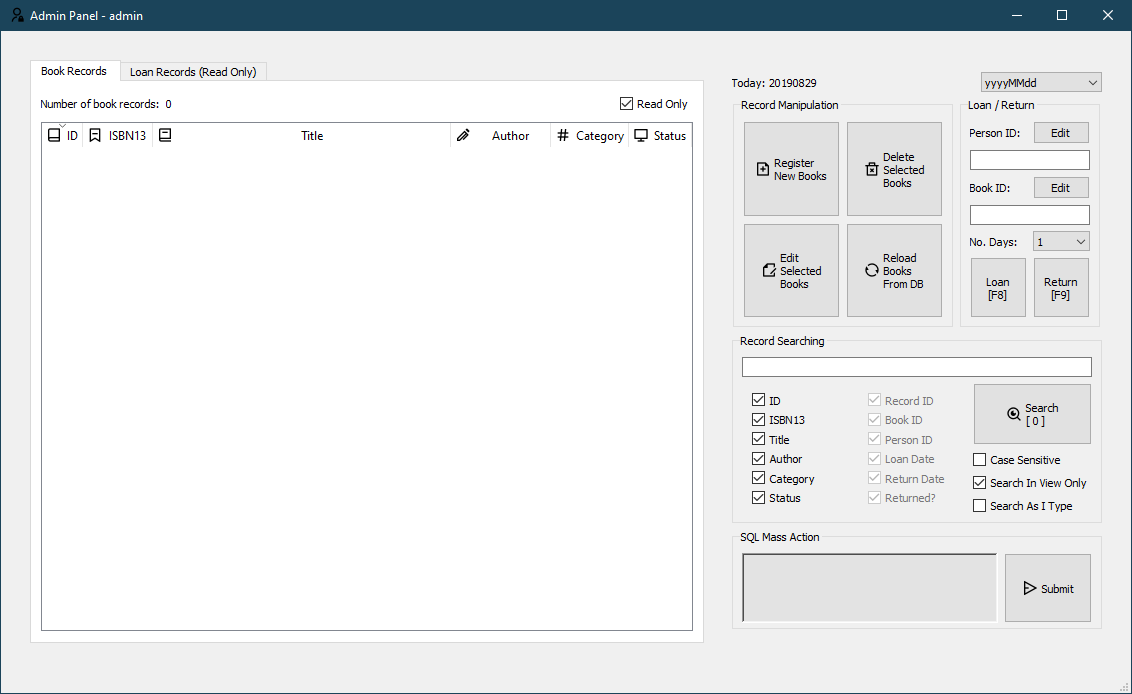1132x694 pixels.
Task: Enable the Case Sensitive search option
Action: pyautogui.click(x=979, y=459)
